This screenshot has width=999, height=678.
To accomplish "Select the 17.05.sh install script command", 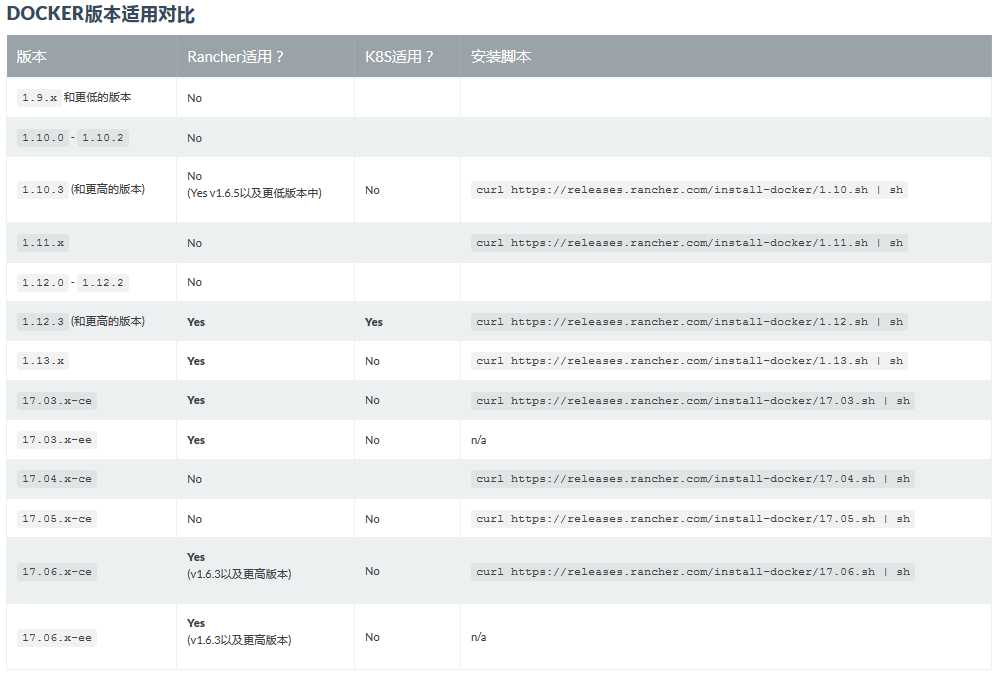I will click(693, 519).
